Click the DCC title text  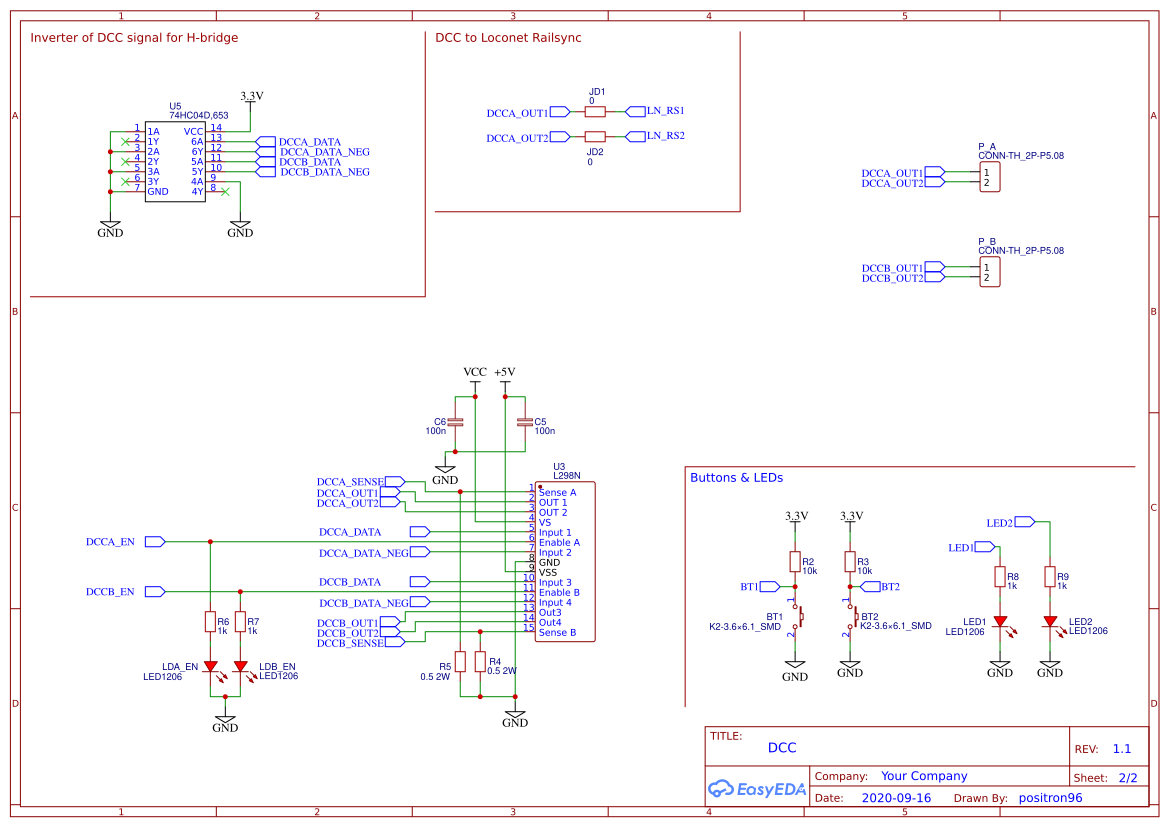coord(783,747)
